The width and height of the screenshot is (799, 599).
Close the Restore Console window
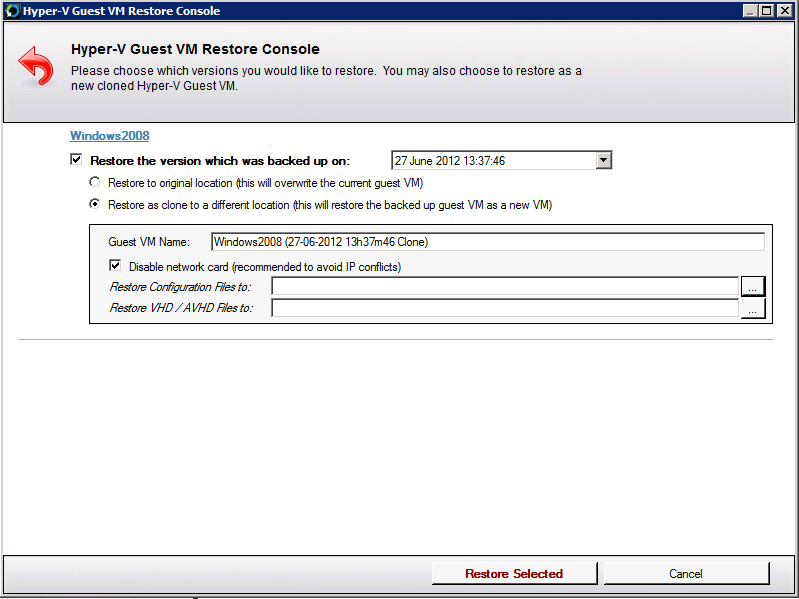point(784,11)
